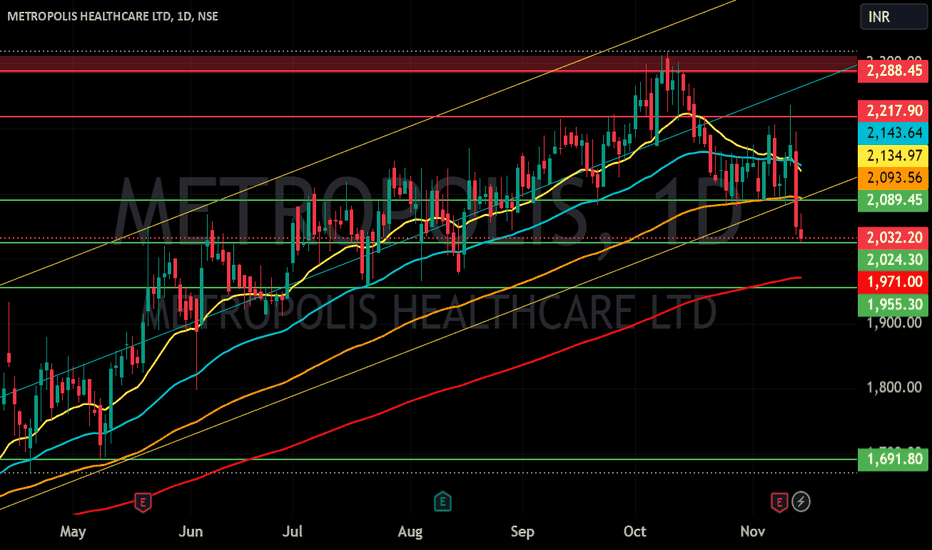
Task: Click the Nov label on time axis
Action: (752, 531)
